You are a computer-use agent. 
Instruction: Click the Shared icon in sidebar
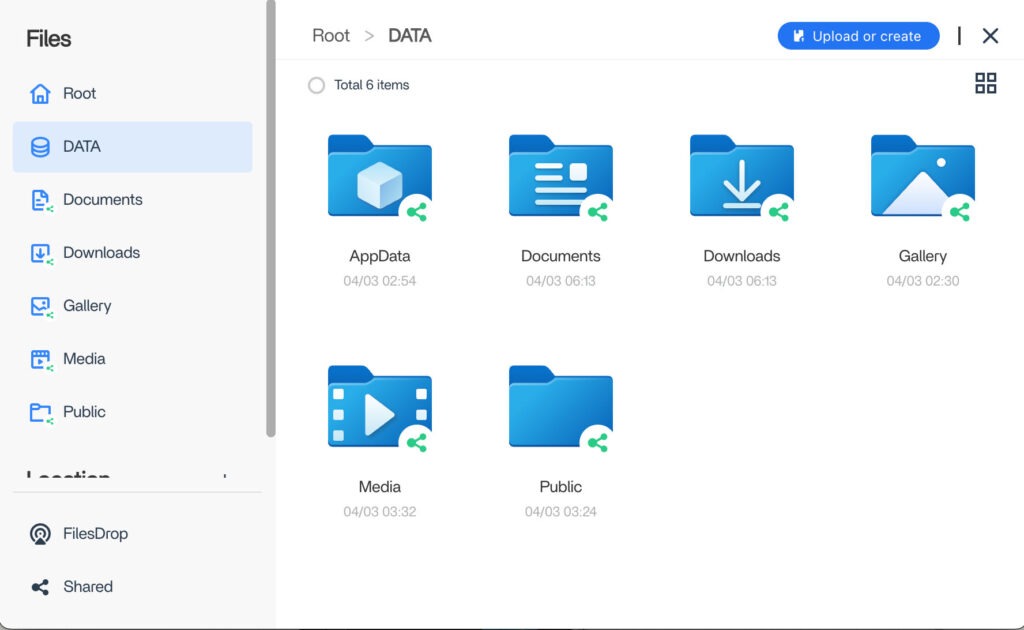click(x=40, y=587)
